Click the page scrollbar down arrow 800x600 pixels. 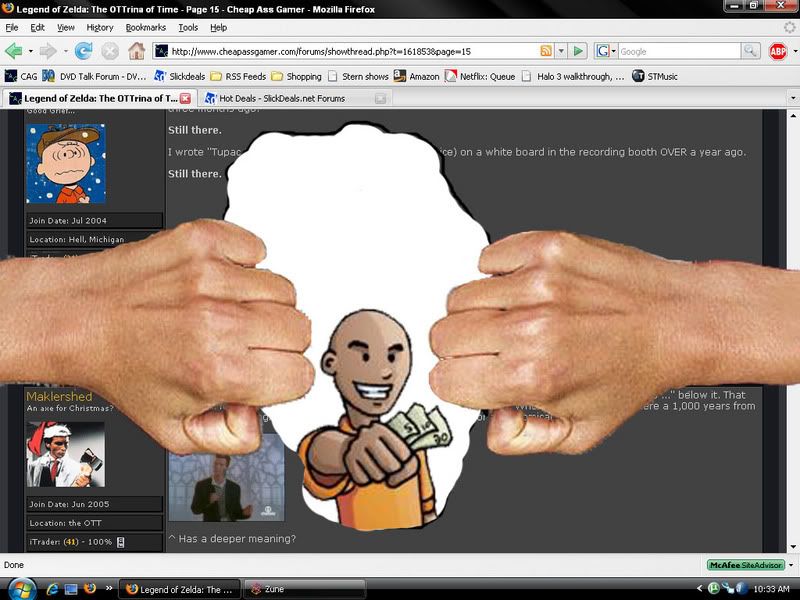click(793, 547)
